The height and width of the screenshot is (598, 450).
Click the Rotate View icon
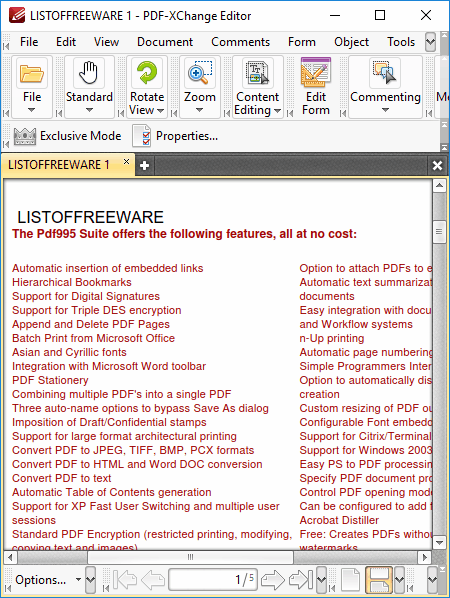tap(147, 73)
